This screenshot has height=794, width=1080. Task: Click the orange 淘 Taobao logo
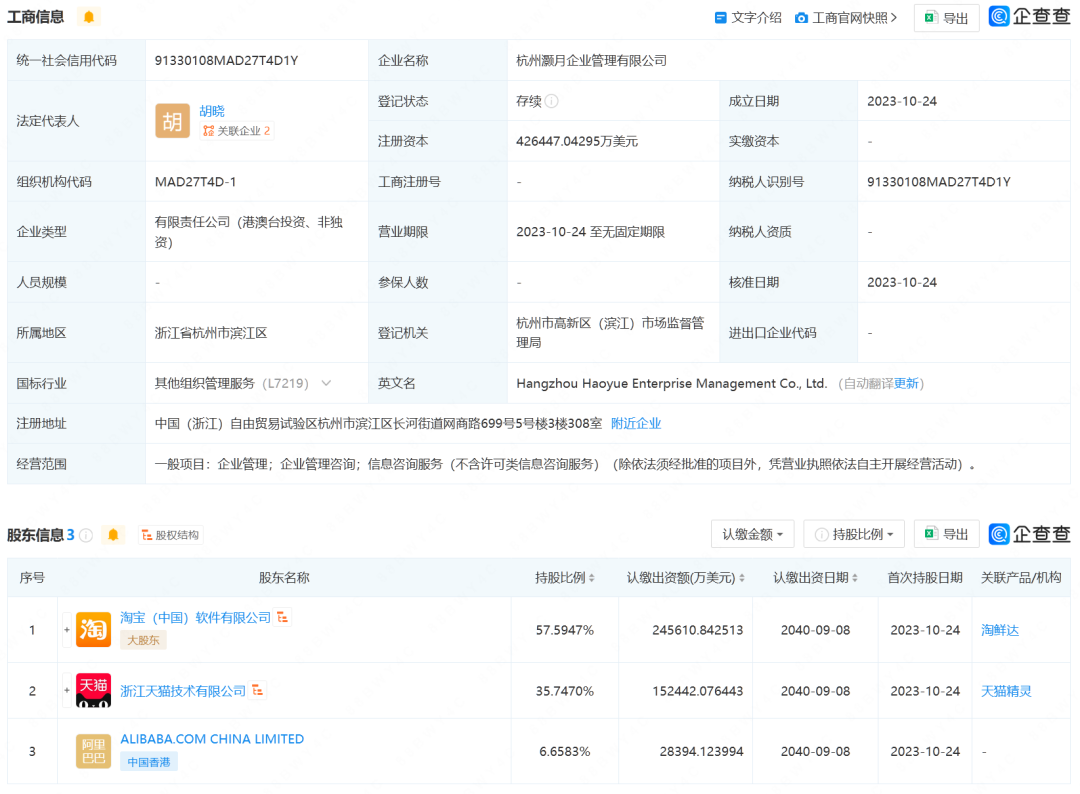[93, 629]
